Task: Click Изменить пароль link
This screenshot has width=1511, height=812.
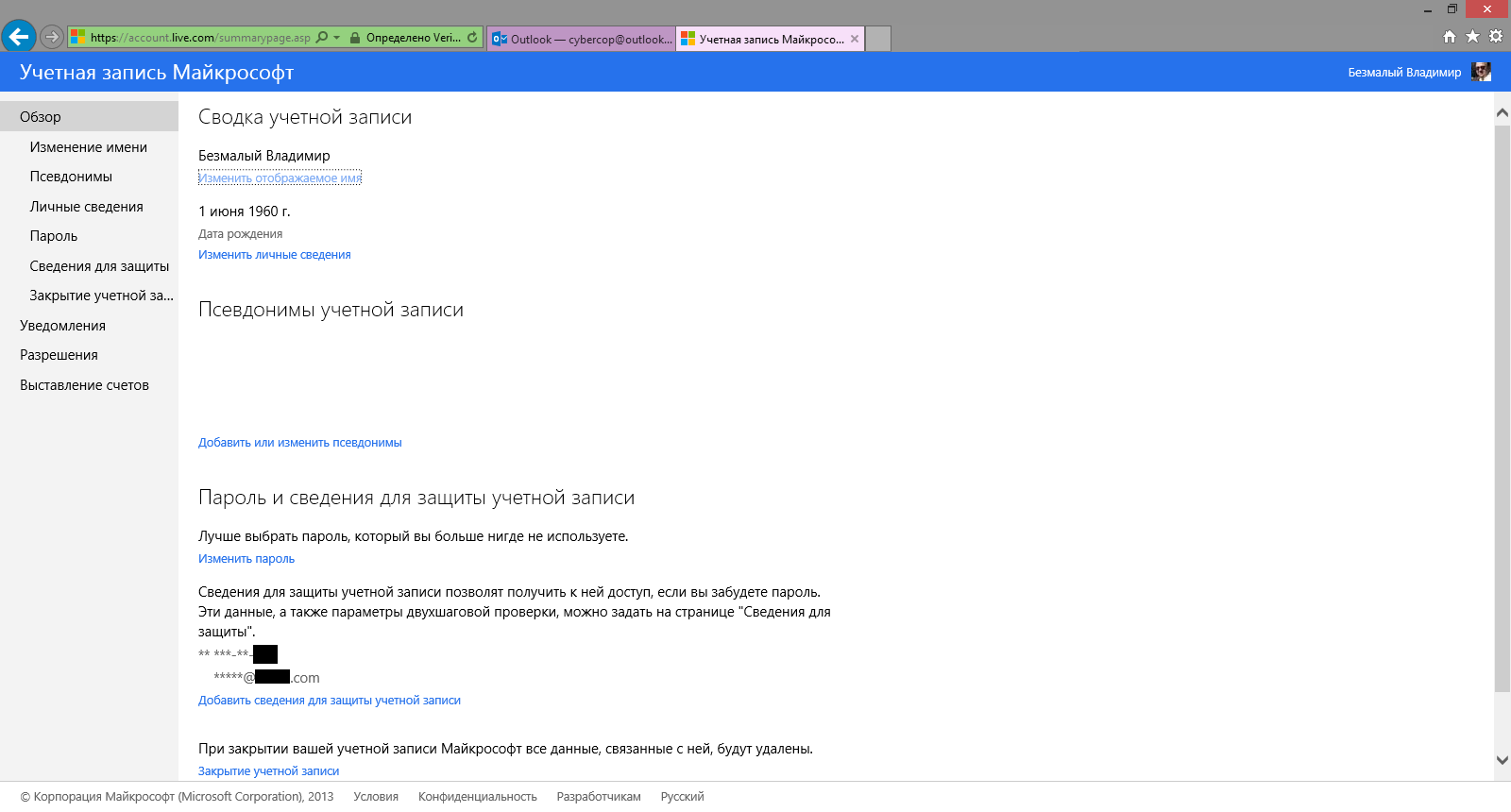Action: click(x=246, y=559)
